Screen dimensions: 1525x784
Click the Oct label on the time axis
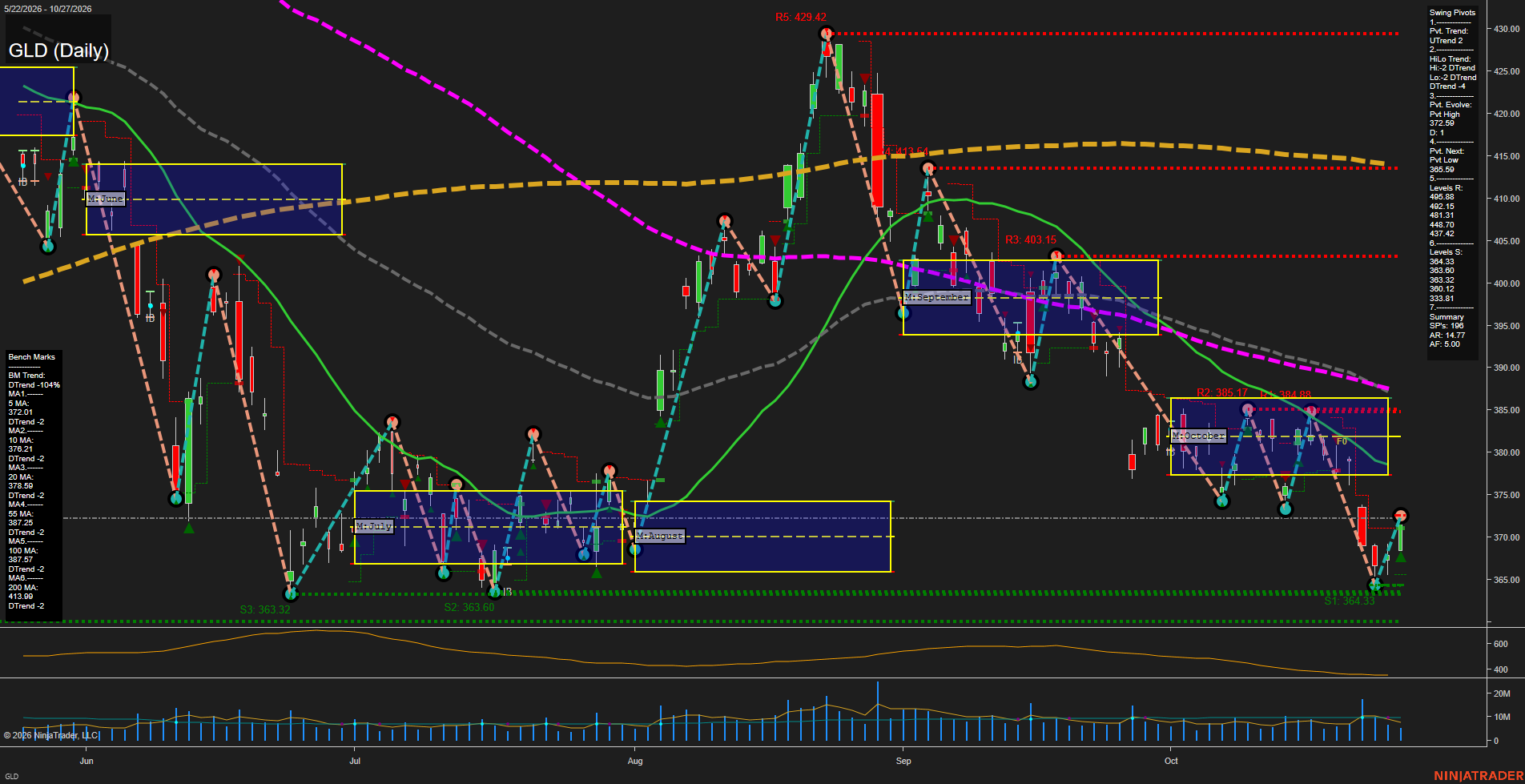1171,761
